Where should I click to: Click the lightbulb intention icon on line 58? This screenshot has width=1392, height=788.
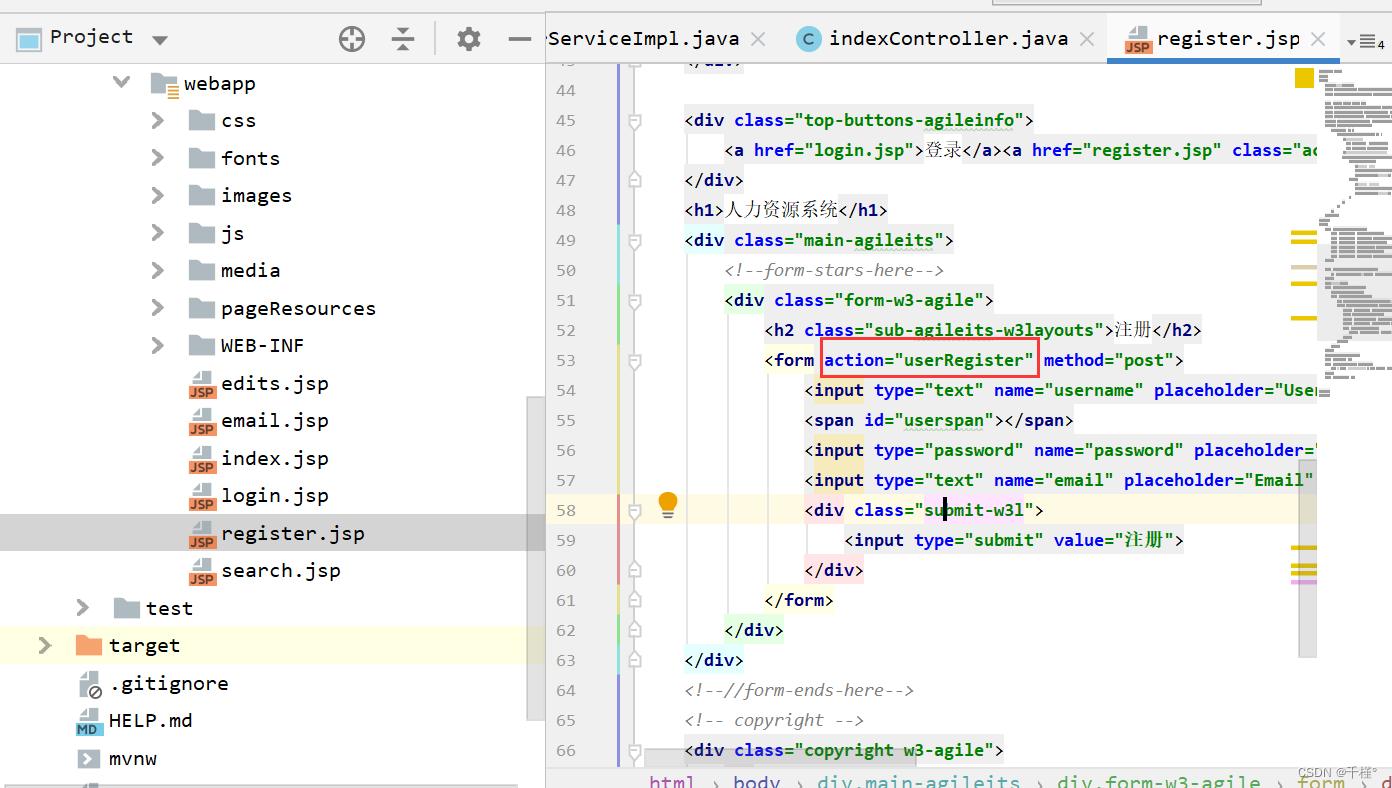pos(668,506)
